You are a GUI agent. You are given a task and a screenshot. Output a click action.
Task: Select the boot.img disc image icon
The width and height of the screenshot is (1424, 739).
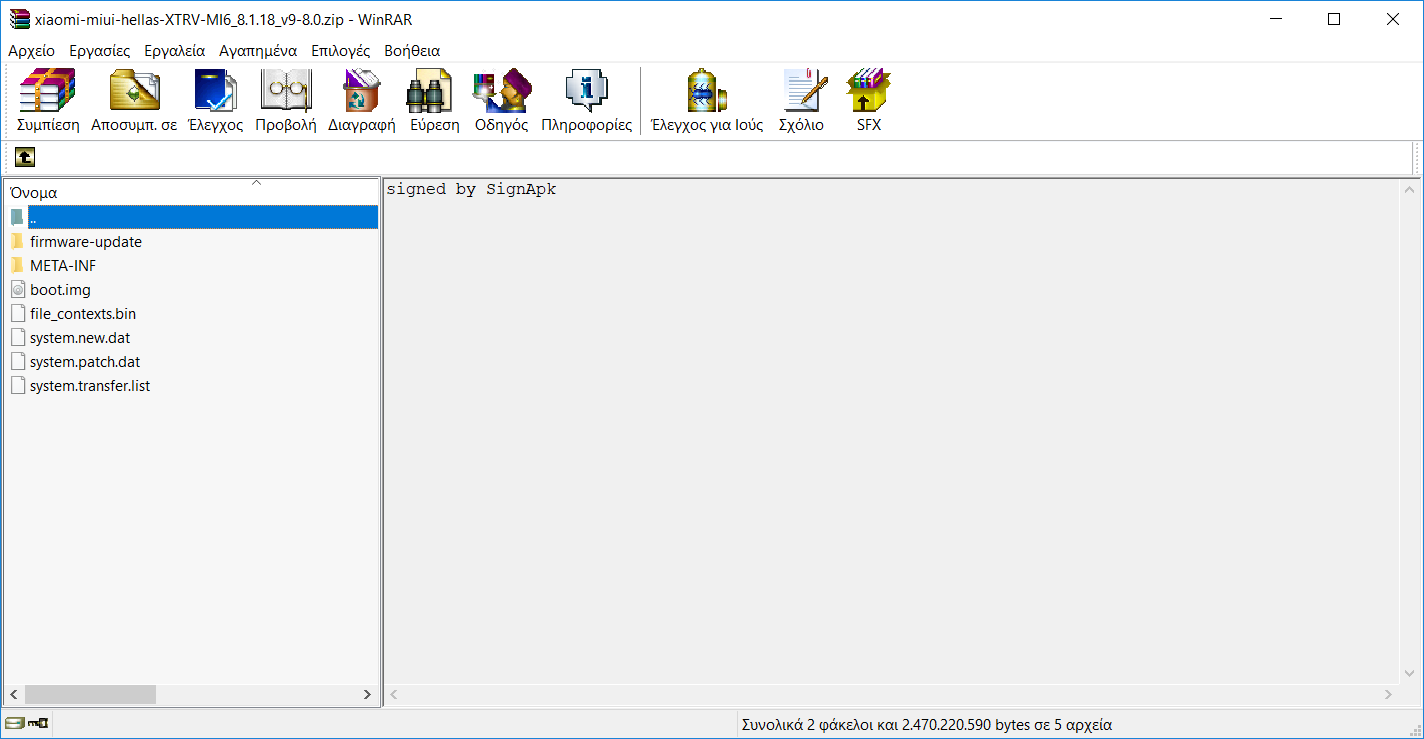pos(18,290)
